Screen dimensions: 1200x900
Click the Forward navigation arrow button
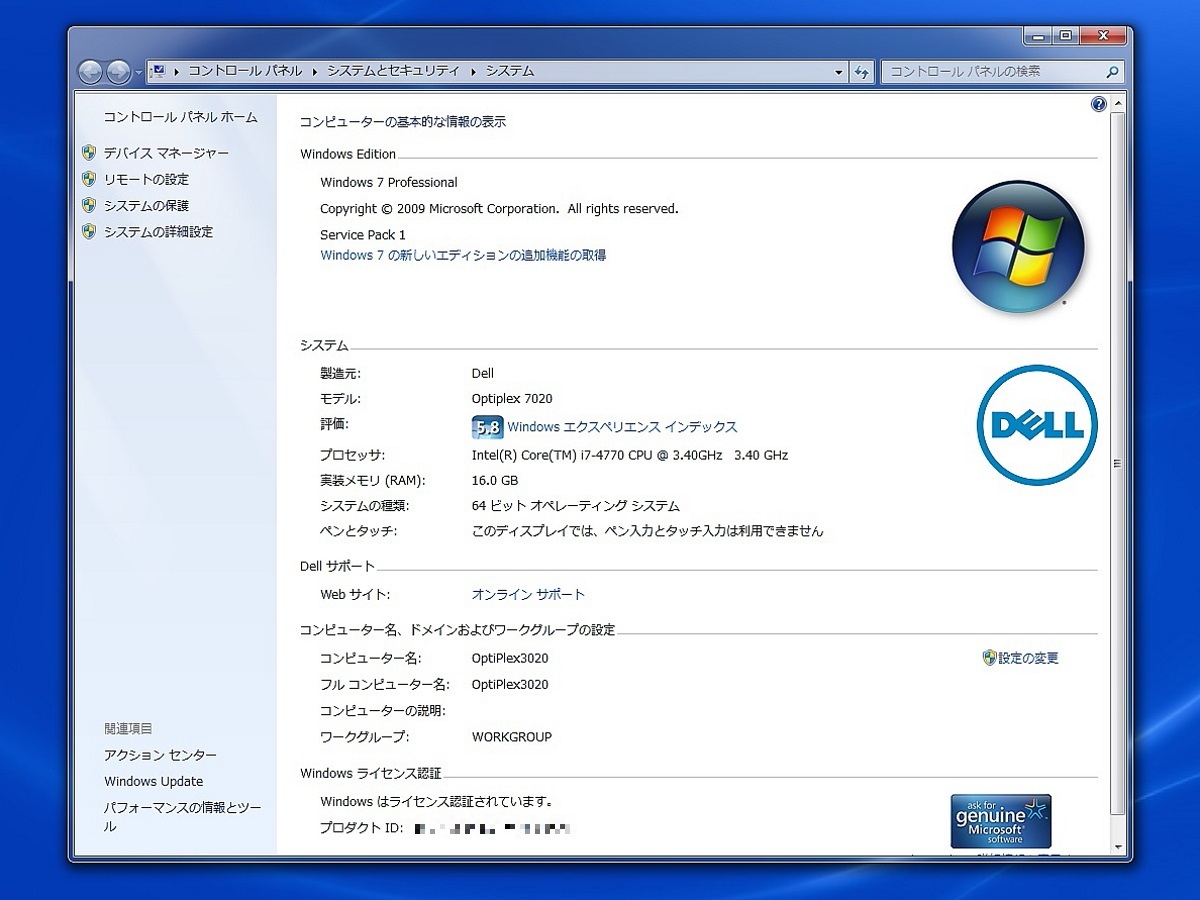tap(118, 72)
